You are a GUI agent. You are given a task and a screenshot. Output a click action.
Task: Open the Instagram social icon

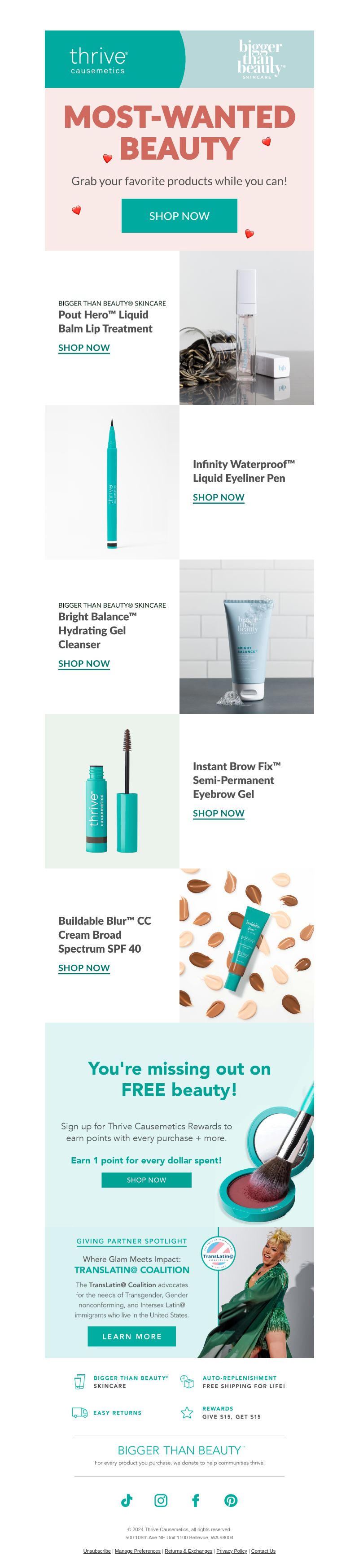tap(161, 1500)
